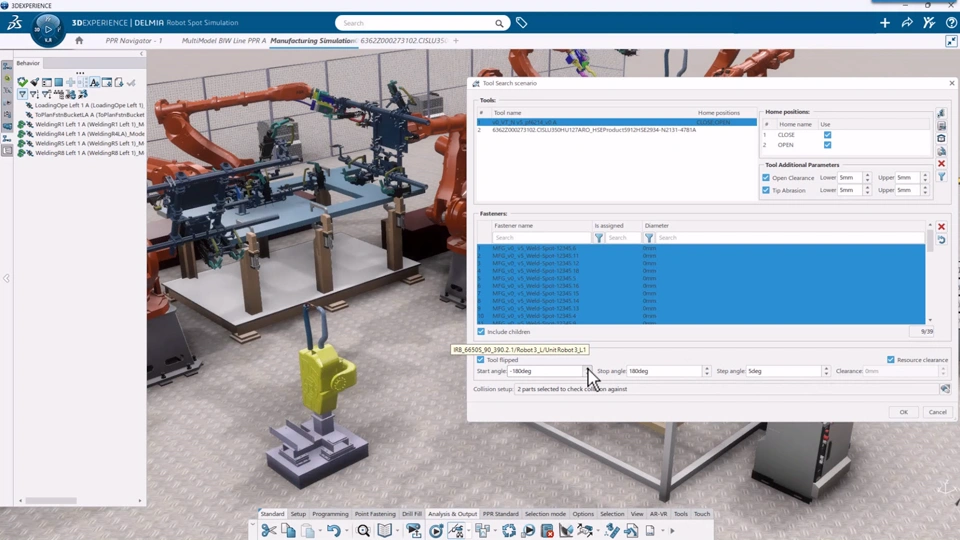Select WeldingR1 Left 1 A tree item
This screenshot has width=960, height=540.
tap(81, 124)
